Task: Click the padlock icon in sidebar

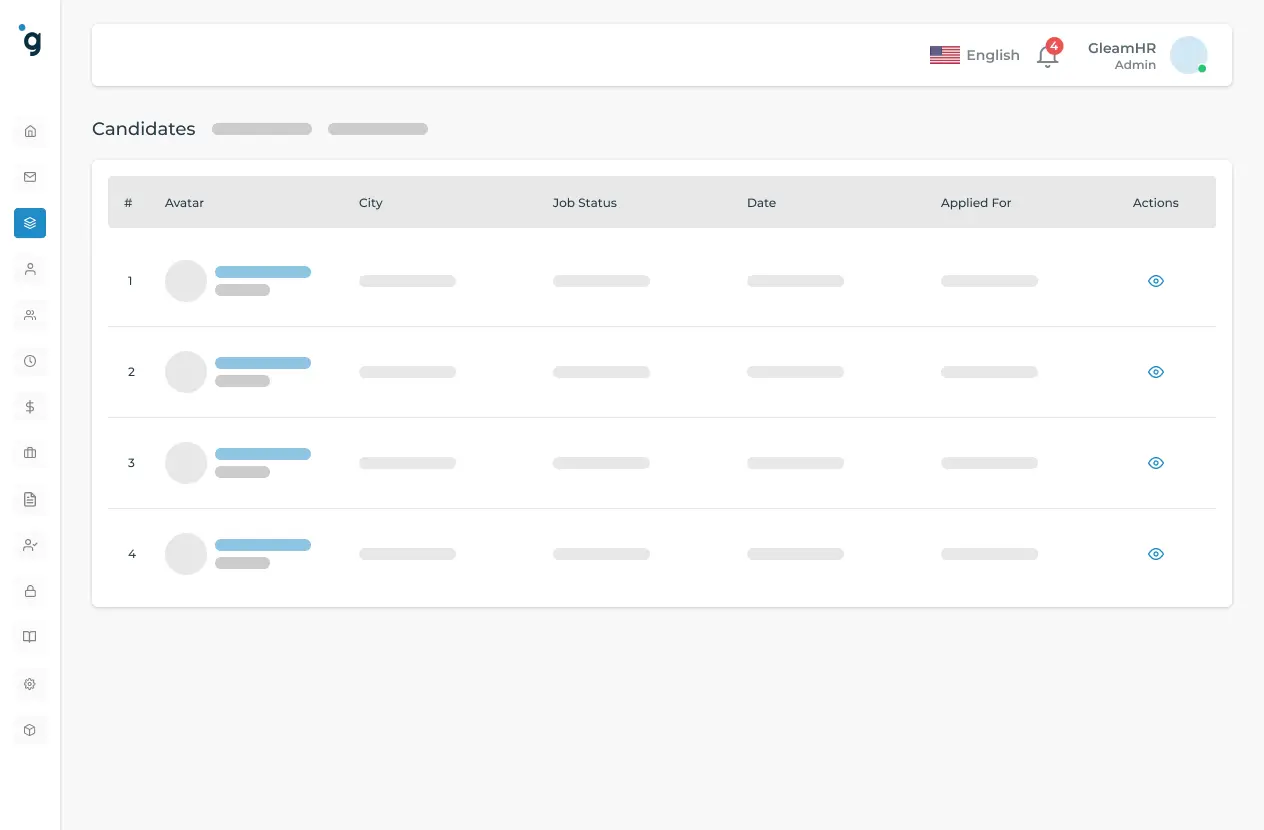Action: (30, 591)
